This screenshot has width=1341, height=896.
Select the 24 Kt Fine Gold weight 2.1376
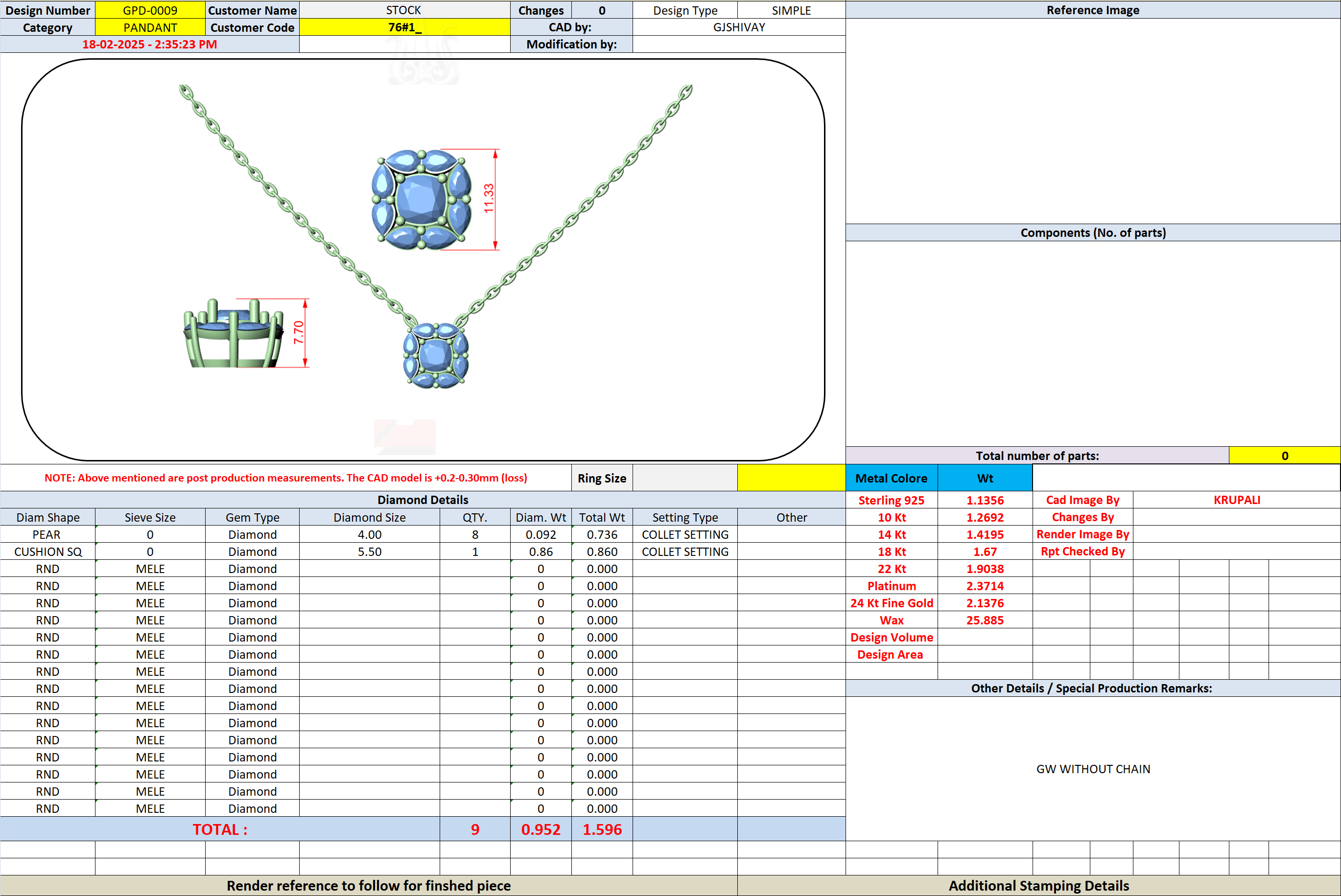click(985, 603)
